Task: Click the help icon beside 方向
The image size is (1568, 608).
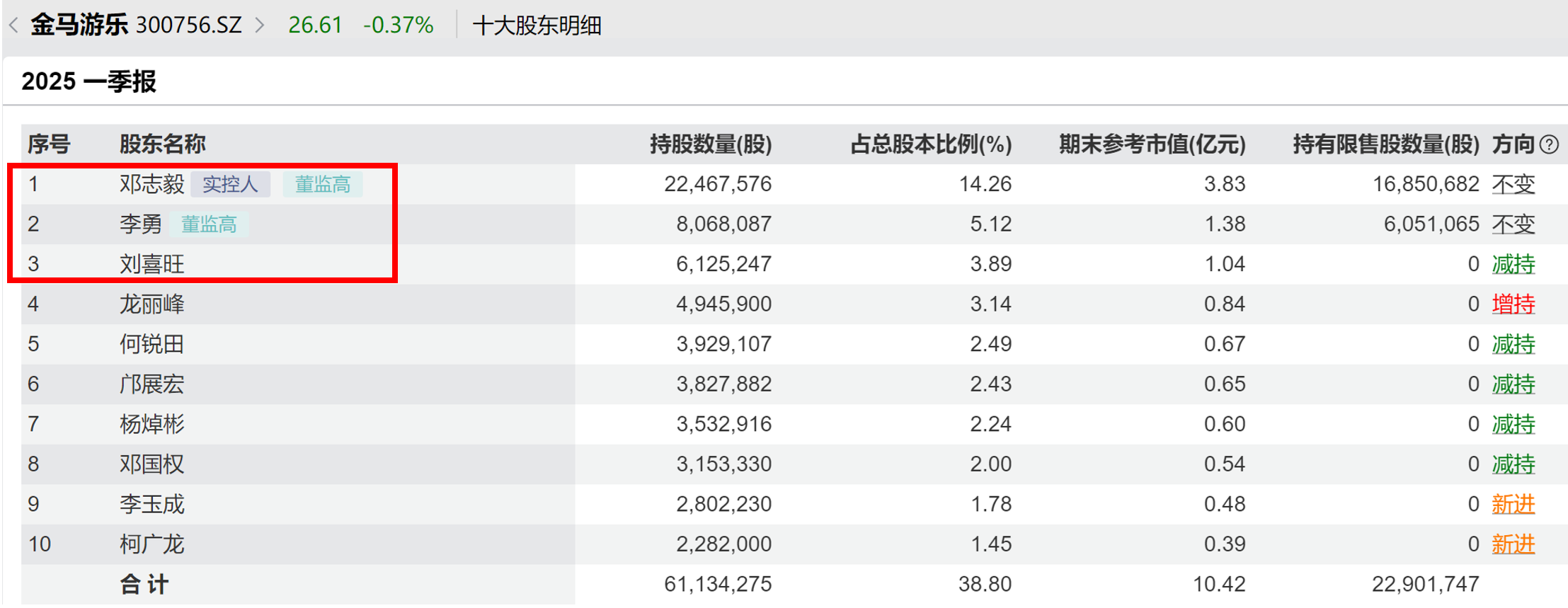Action: (x=1549, y=144)
